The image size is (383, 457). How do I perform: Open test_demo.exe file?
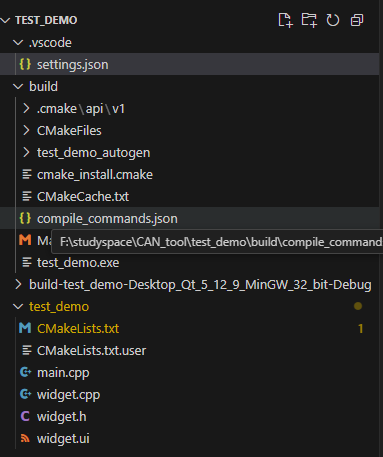[78, 263]
